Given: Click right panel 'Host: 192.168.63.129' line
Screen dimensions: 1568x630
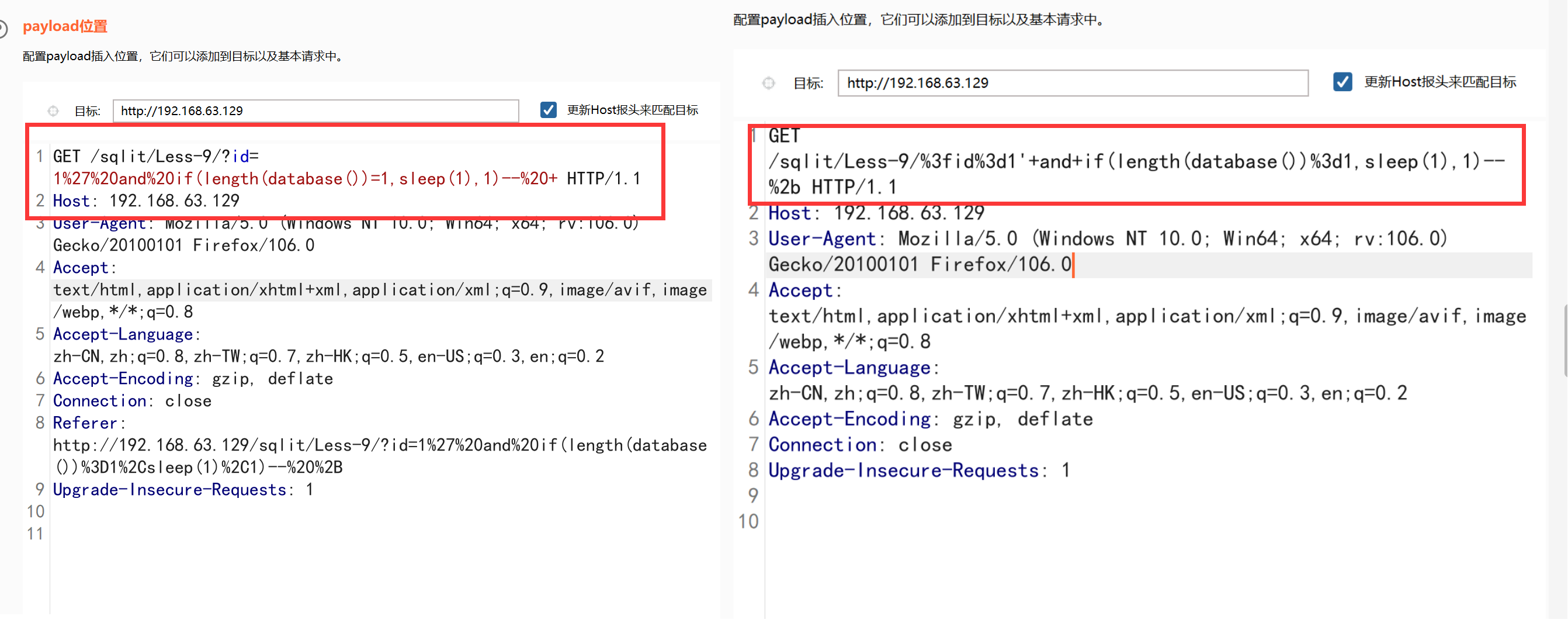Looking at the screenshot, I should [876, 213].
